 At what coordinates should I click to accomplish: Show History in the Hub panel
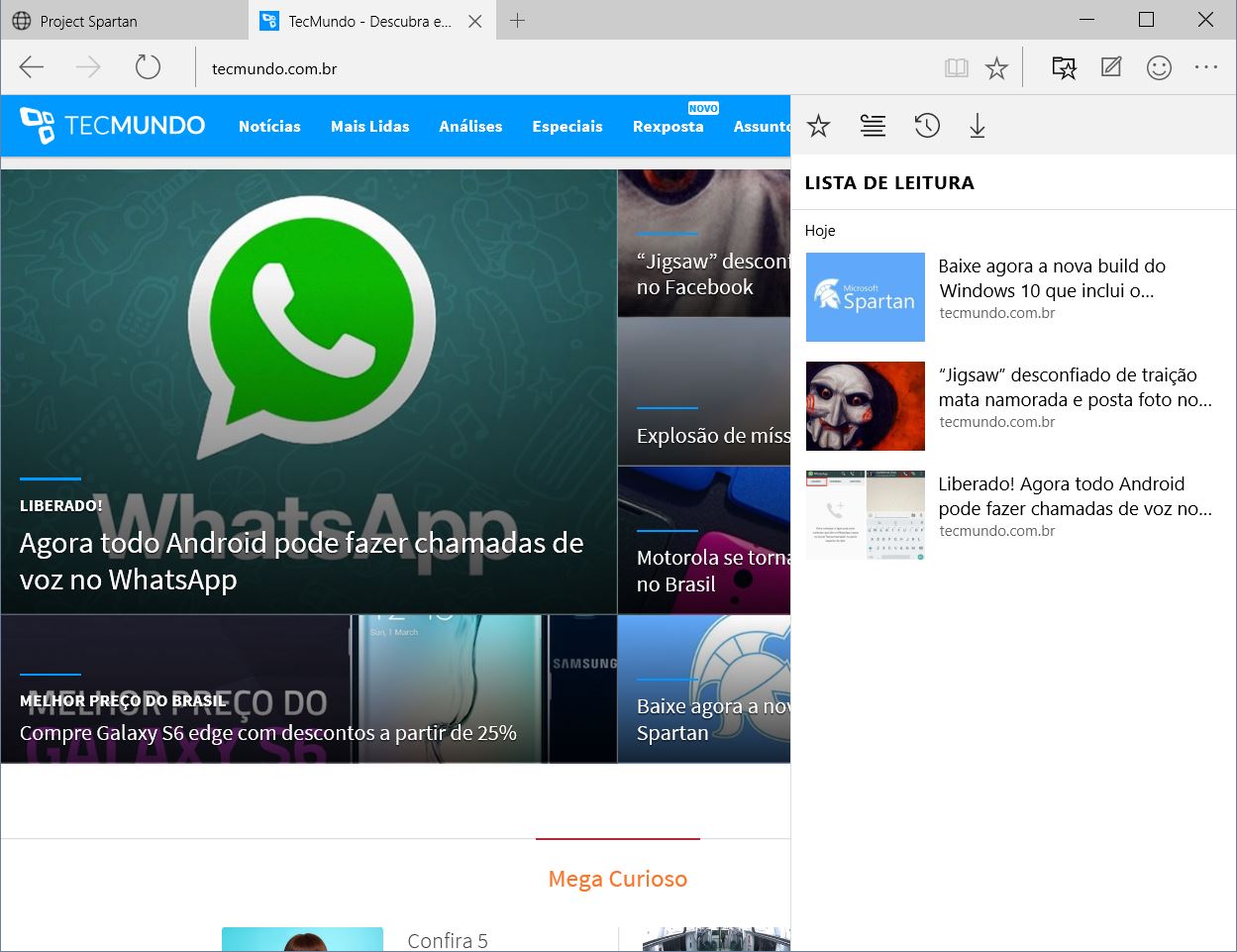927,126
